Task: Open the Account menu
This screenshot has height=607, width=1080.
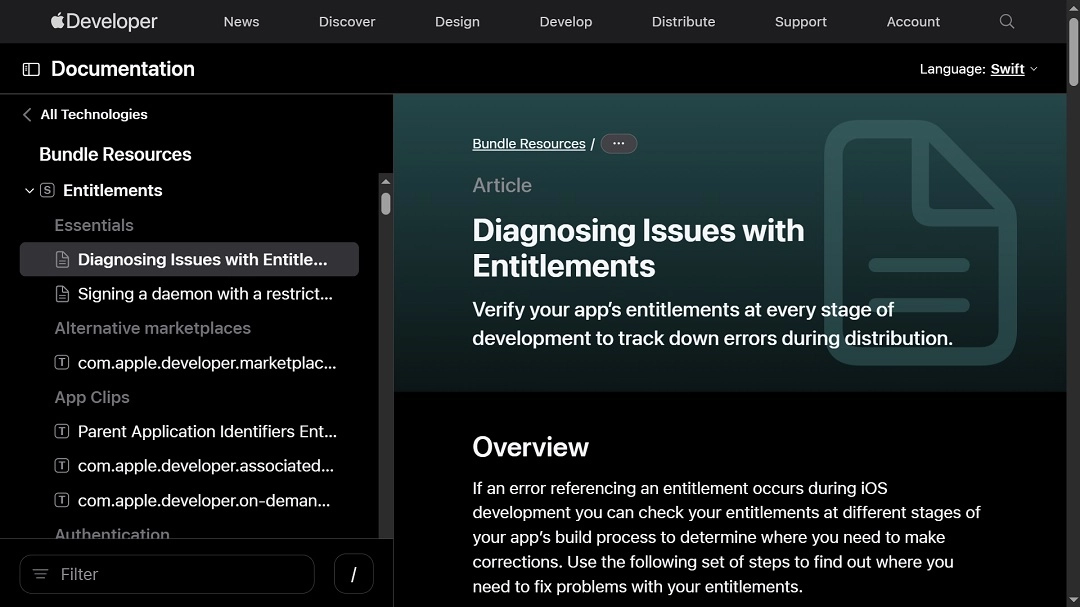Action: (x=913, y=21)
